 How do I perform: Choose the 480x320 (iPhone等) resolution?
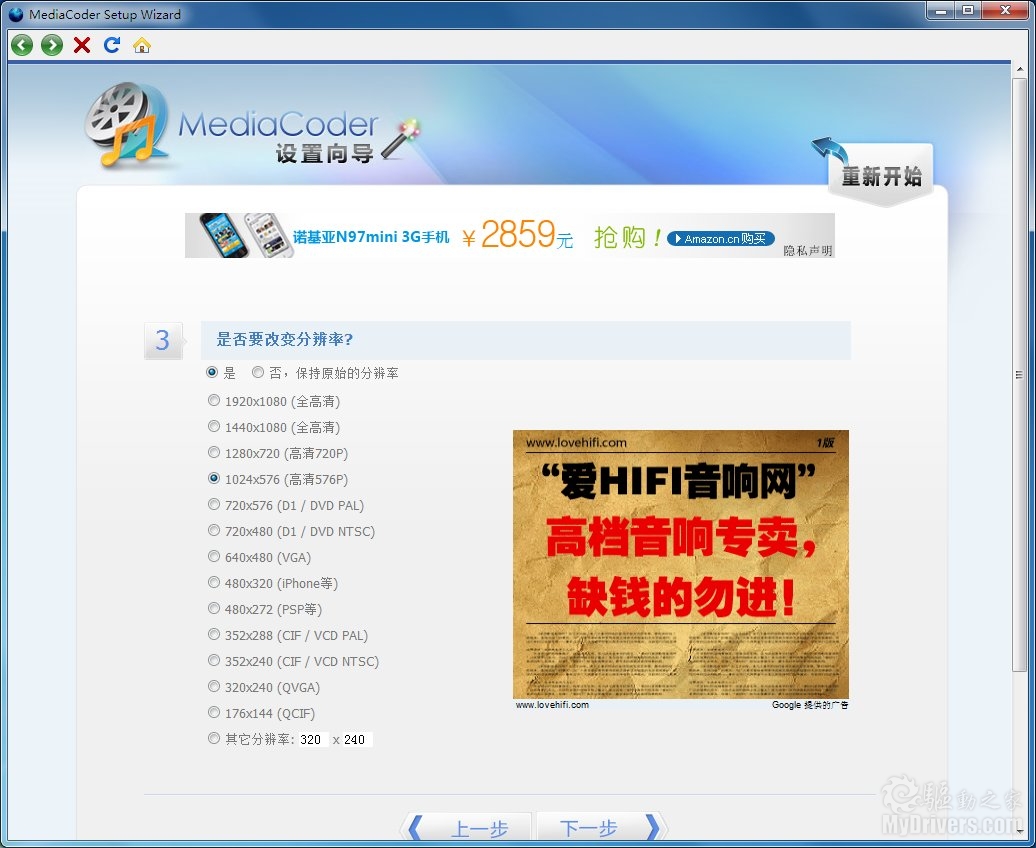point(213,582)
